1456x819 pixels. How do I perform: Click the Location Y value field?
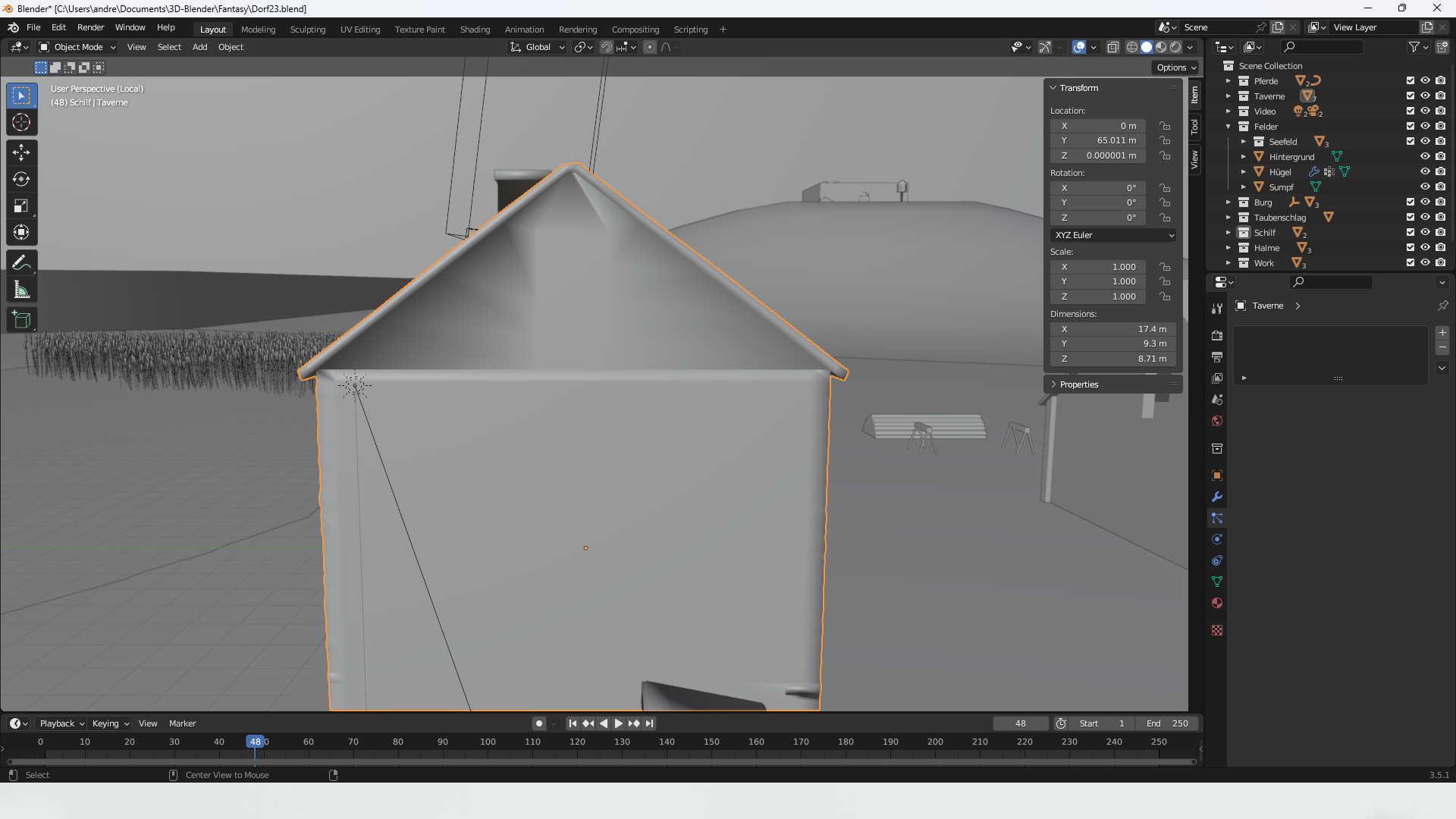1098,140
